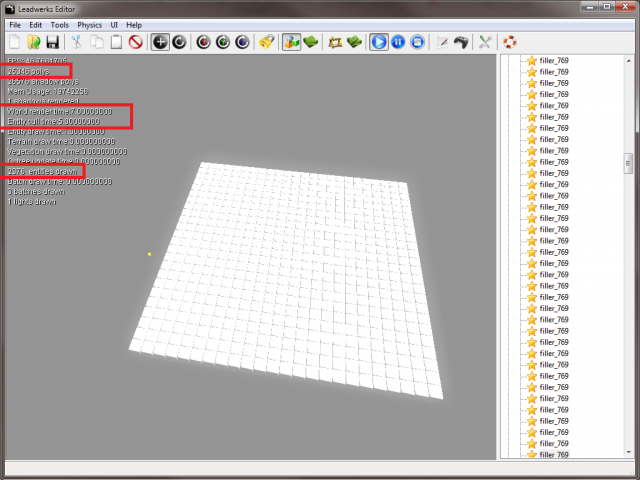Open the File menu
This screenshot has height=480, width=640.
15,24
